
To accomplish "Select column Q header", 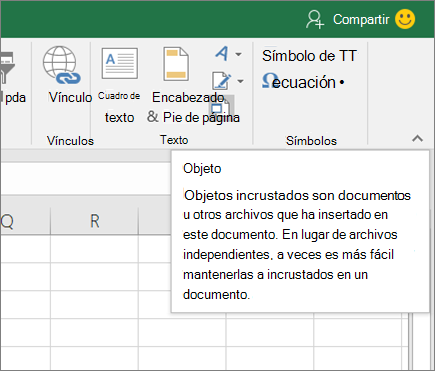I will 25,221.
